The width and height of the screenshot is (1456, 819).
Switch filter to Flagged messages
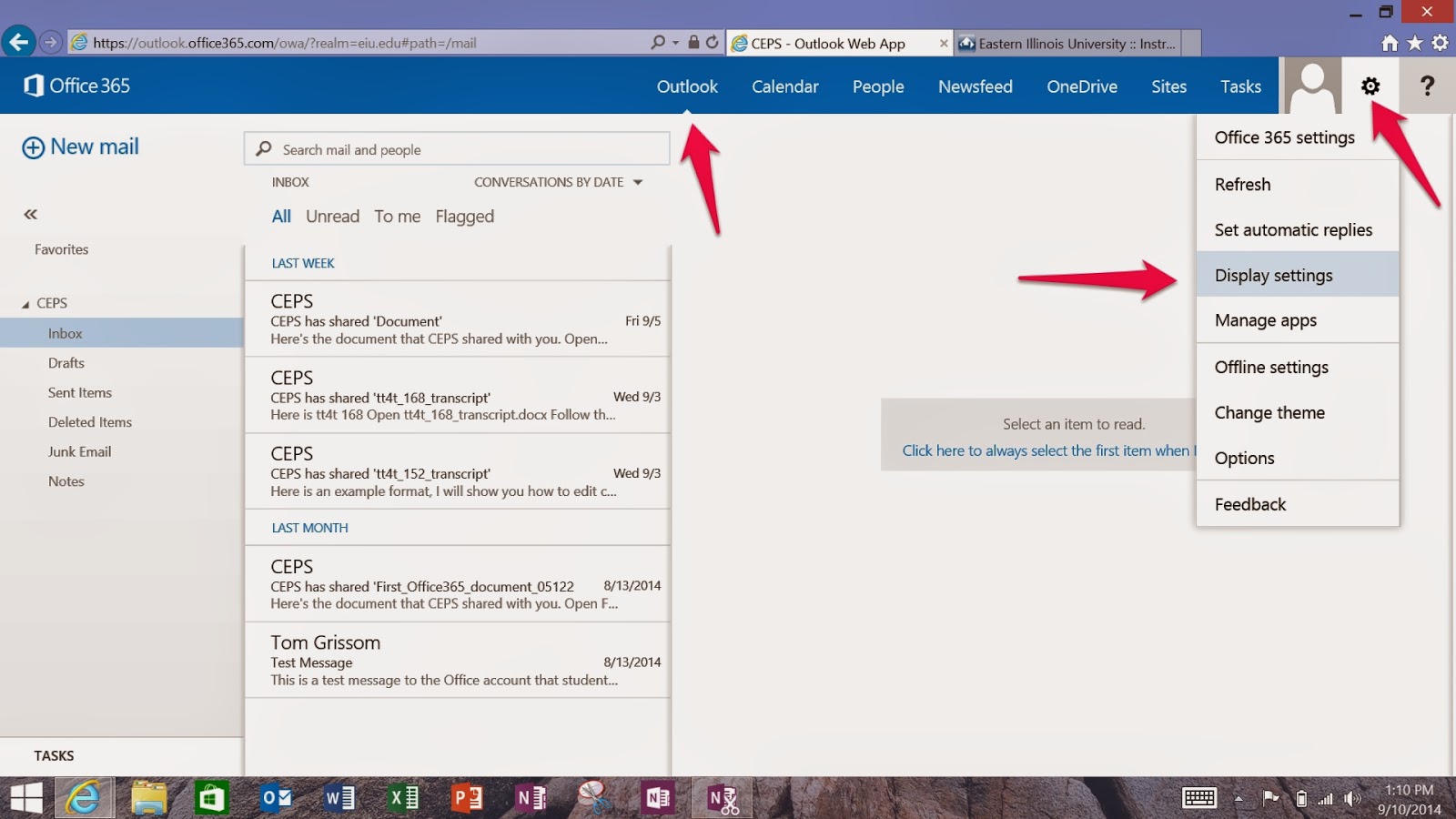(x=464, y=216)
